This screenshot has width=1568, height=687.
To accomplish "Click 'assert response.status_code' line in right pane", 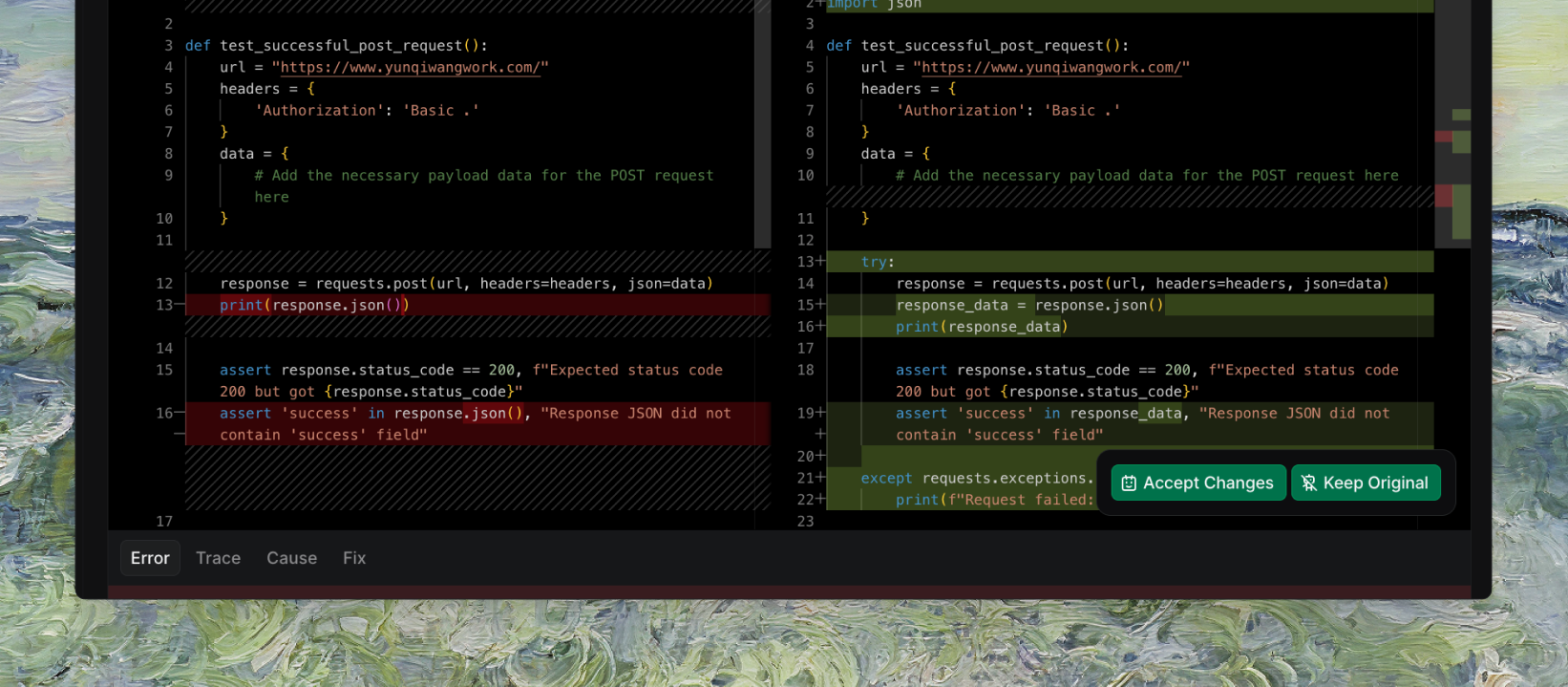I will click(1147, 381).
